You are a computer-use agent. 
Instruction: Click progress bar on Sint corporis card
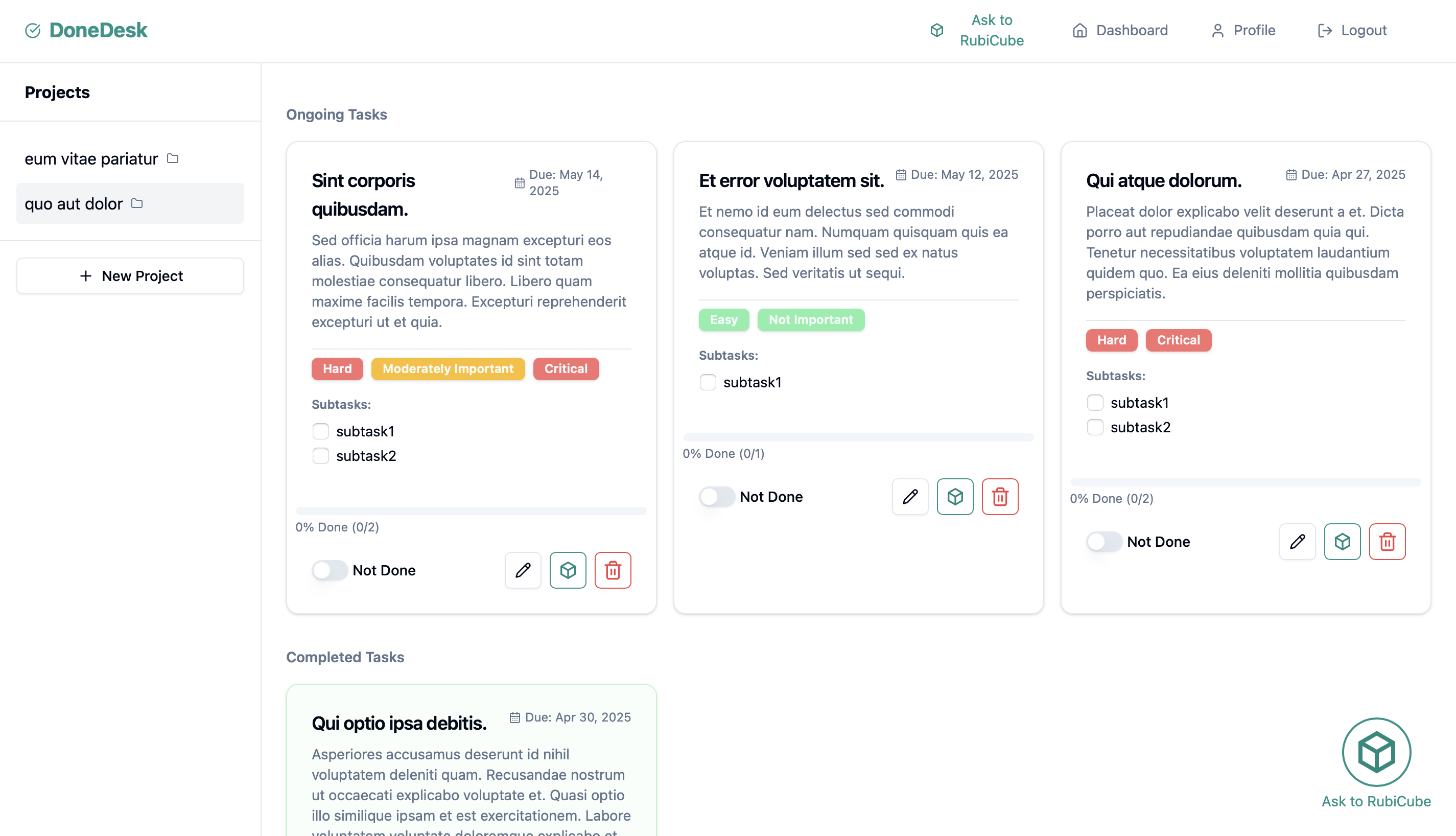pyautogui.click(x=471, y=511)
